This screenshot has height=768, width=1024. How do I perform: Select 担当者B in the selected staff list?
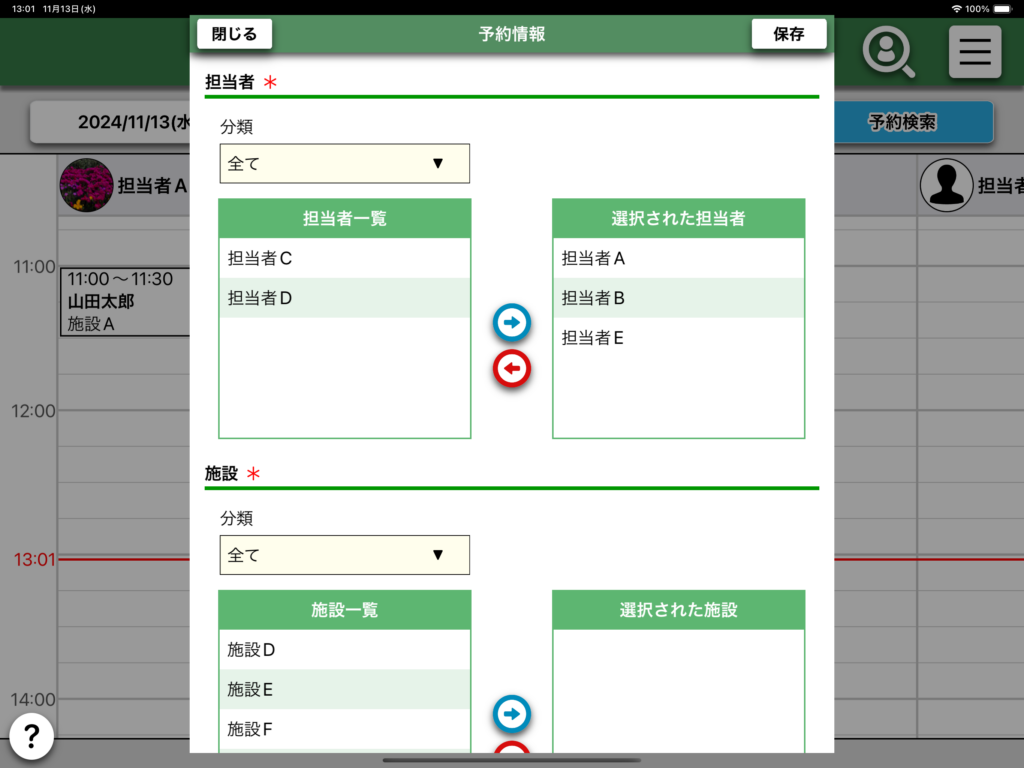click(x=678, y=298)
